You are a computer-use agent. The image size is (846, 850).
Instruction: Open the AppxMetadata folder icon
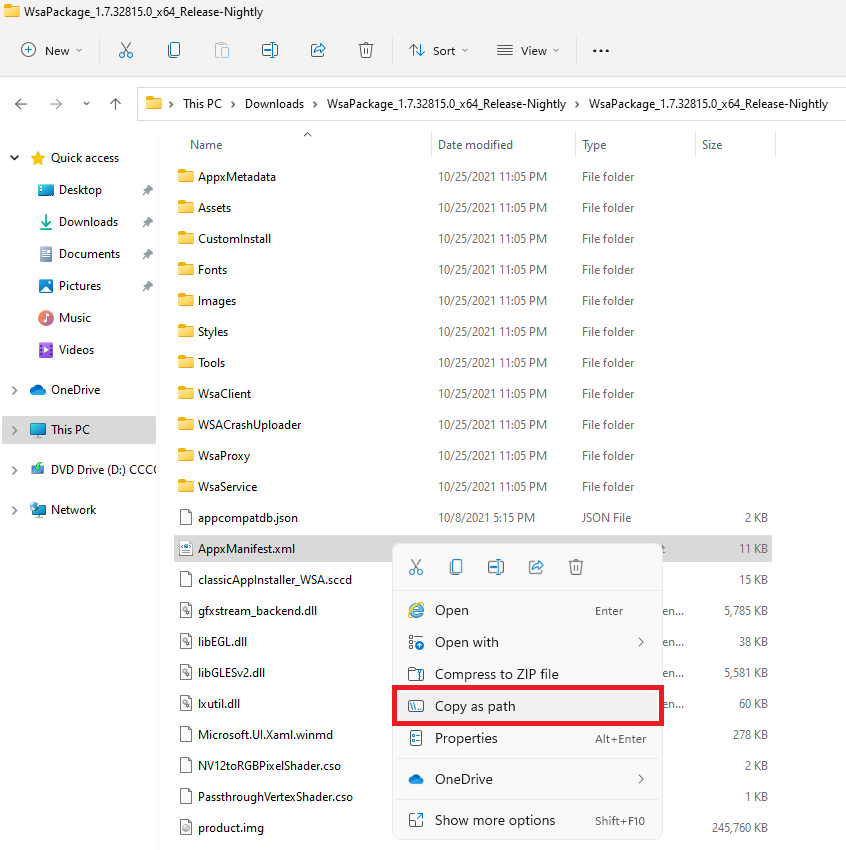click(x=186, y=176)
